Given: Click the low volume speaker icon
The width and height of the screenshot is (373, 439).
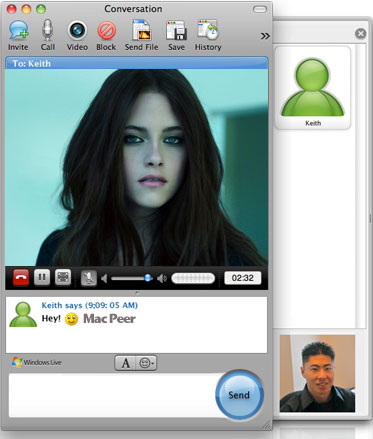Looking at the screenshot, I should click(x=104, y=278).
